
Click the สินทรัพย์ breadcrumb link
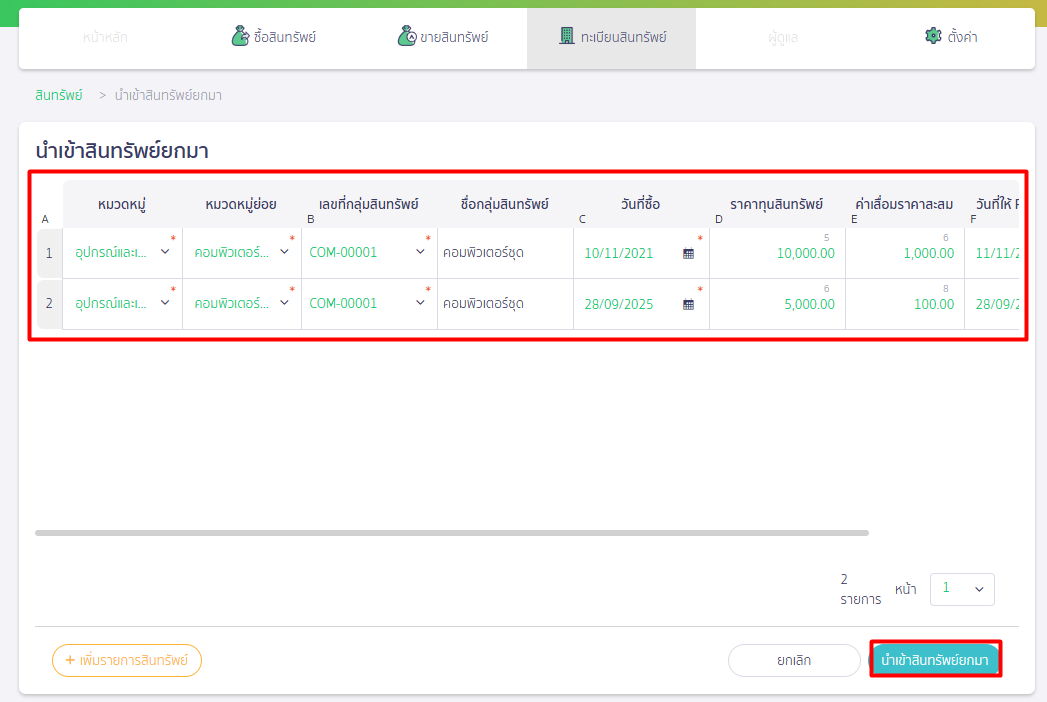pyautogui.click(x=58, y=95)
